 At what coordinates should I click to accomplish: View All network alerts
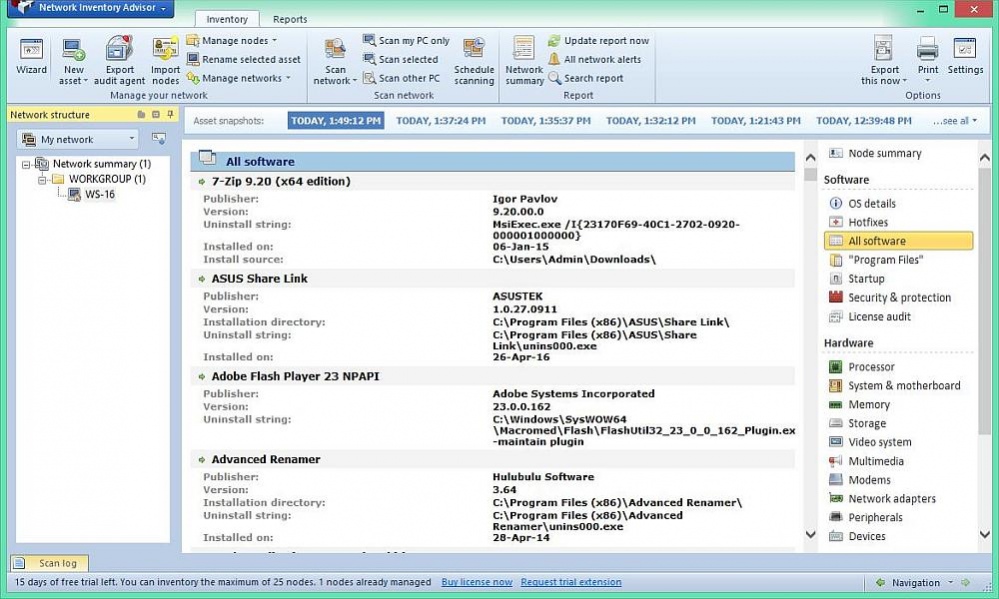(x=595, y=59)
